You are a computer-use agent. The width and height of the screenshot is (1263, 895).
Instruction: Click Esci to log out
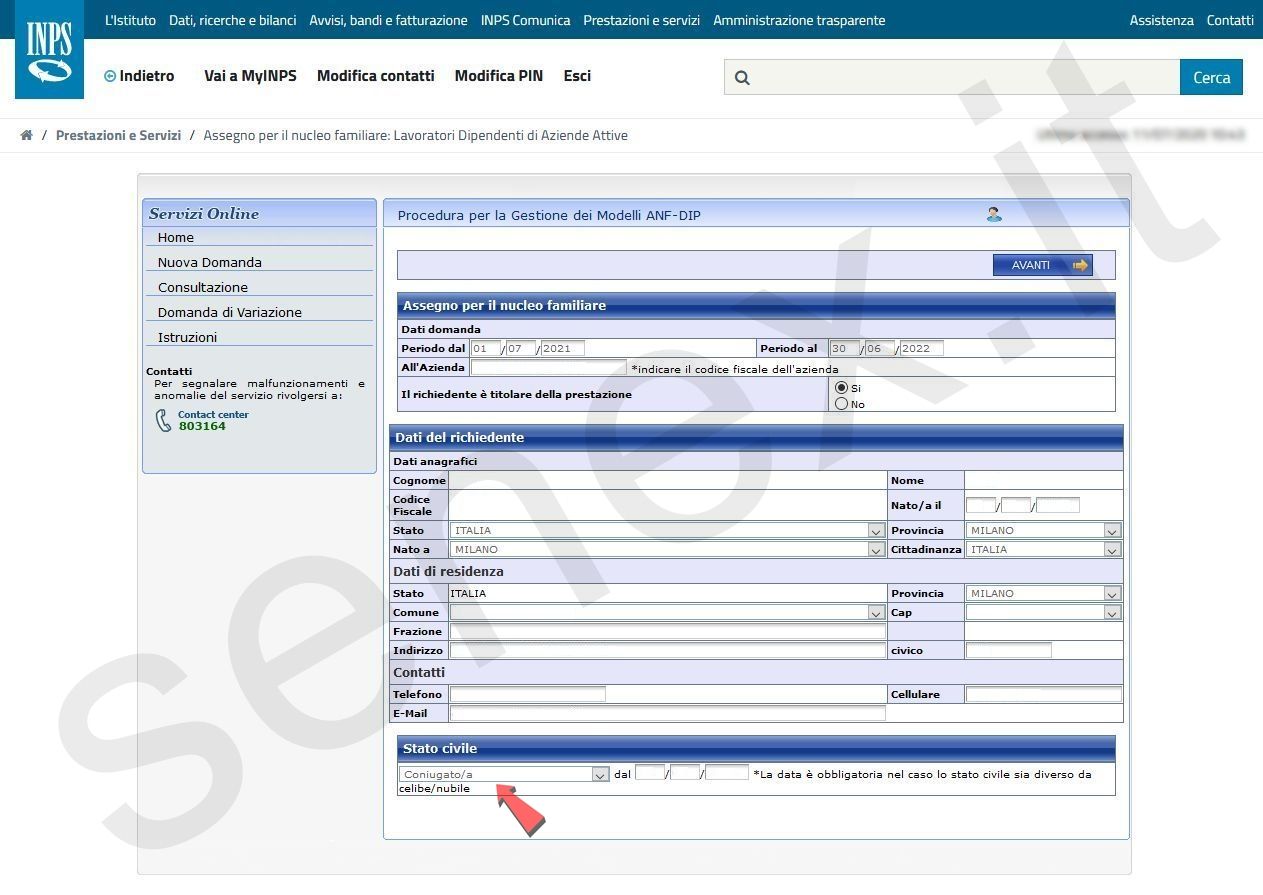click(577, 76)
